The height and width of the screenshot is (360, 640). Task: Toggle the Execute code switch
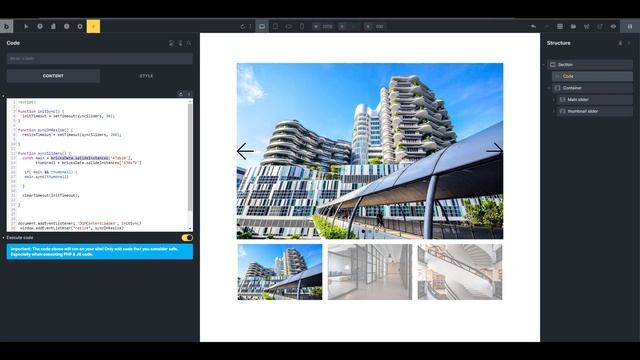coord(187,238)
